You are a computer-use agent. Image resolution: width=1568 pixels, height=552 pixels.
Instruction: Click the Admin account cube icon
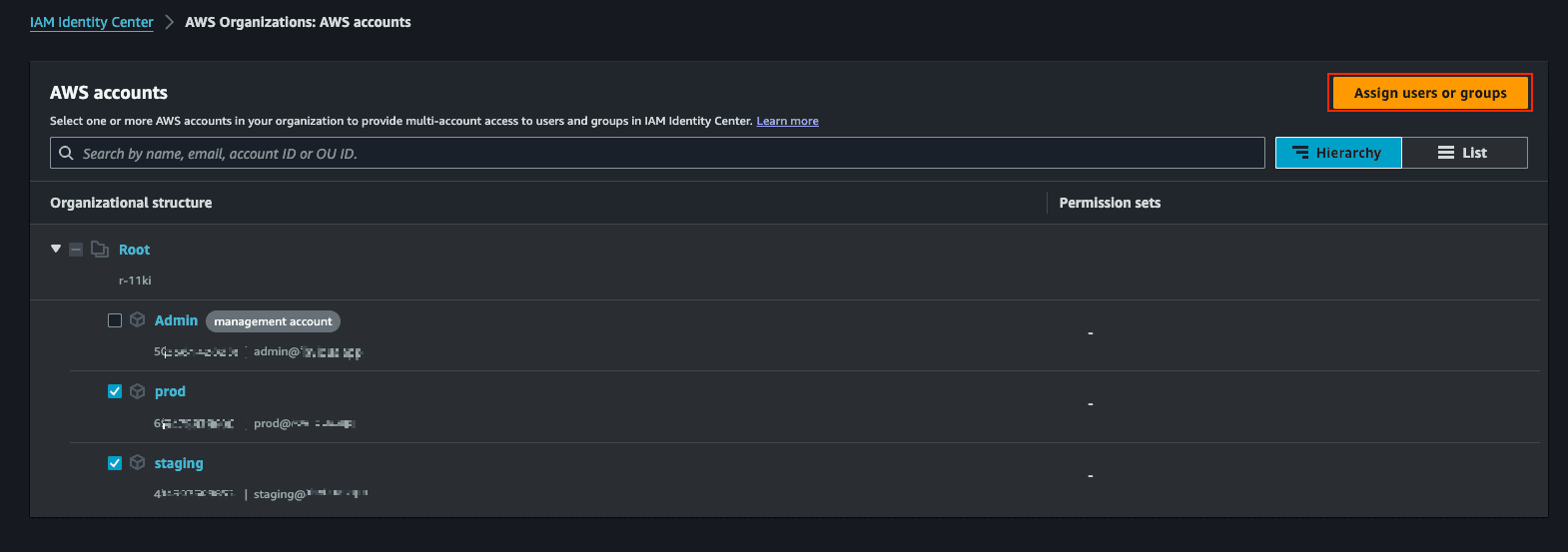point(138,320)
